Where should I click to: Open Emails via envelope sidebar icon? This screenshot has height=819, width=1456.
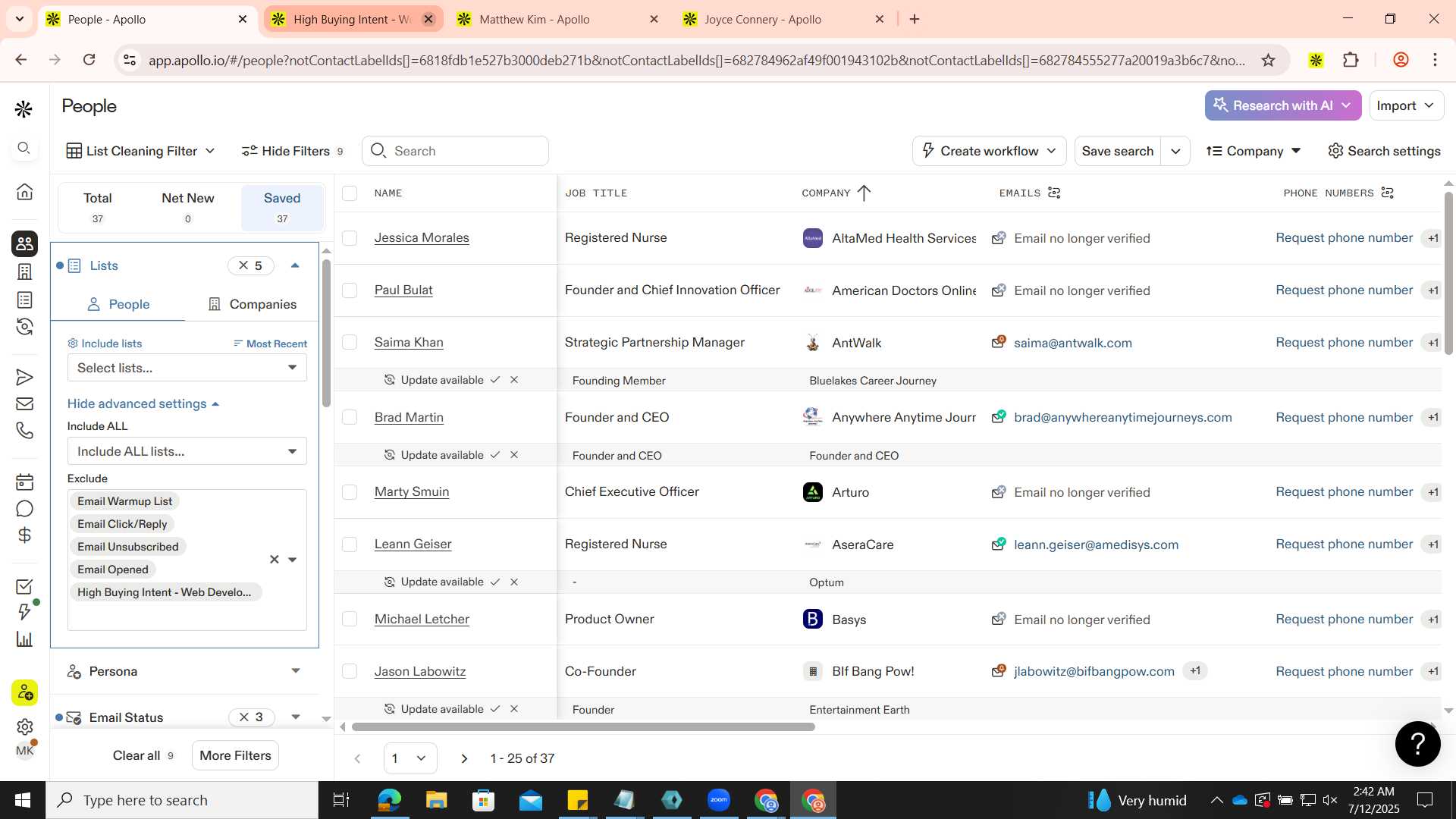click(24, 404)
